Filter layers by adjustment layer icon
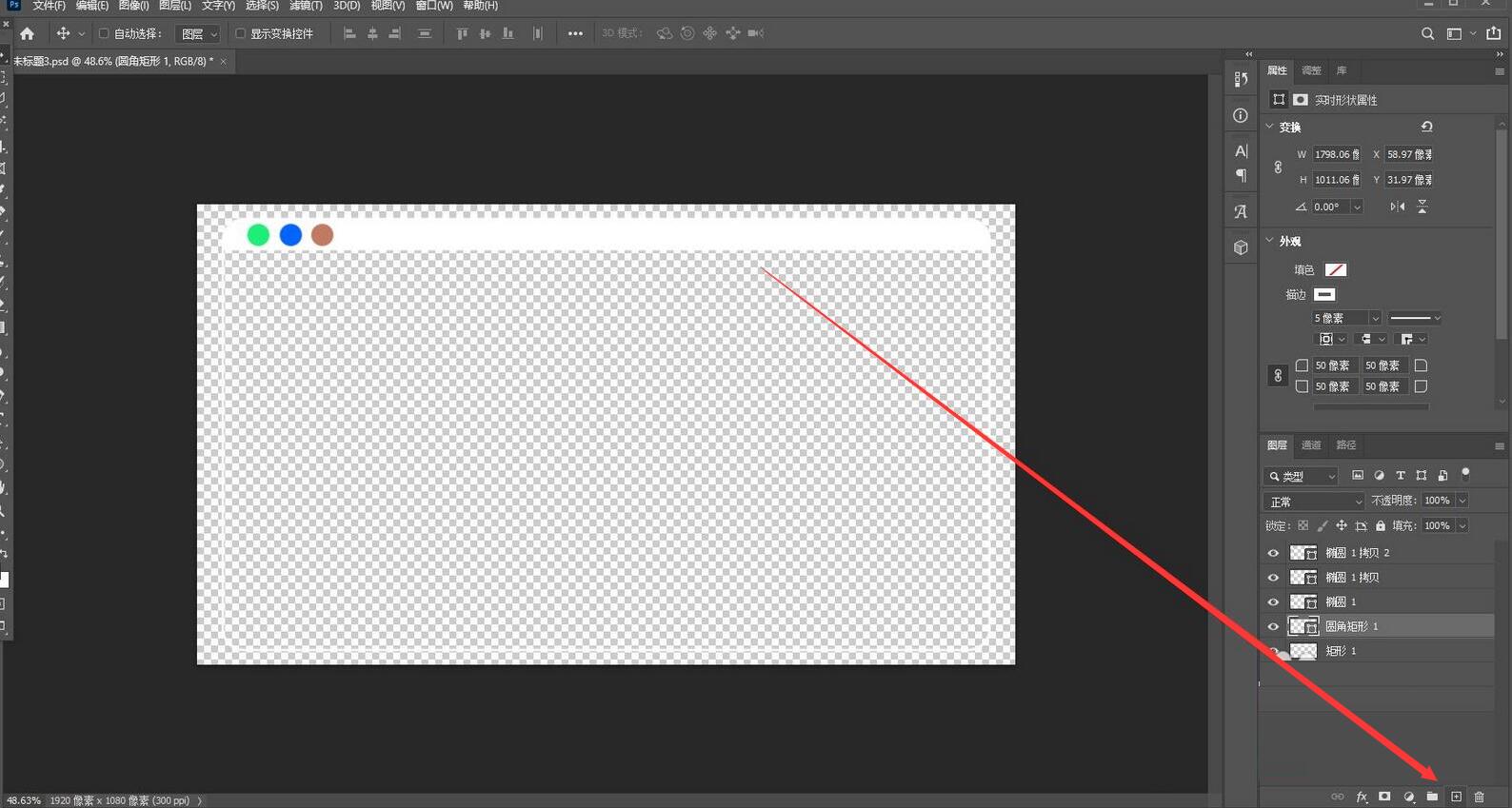 click(x=1379, y=475)
